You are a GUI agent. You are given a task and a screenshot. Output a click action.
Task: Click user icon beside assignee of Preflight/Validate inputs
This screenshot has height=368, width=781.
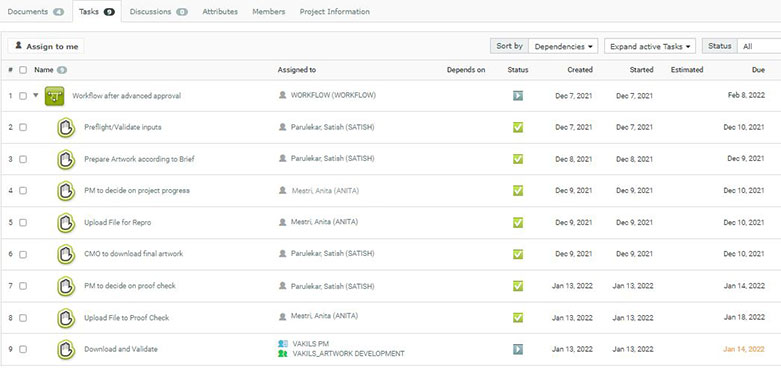(282, 127)
